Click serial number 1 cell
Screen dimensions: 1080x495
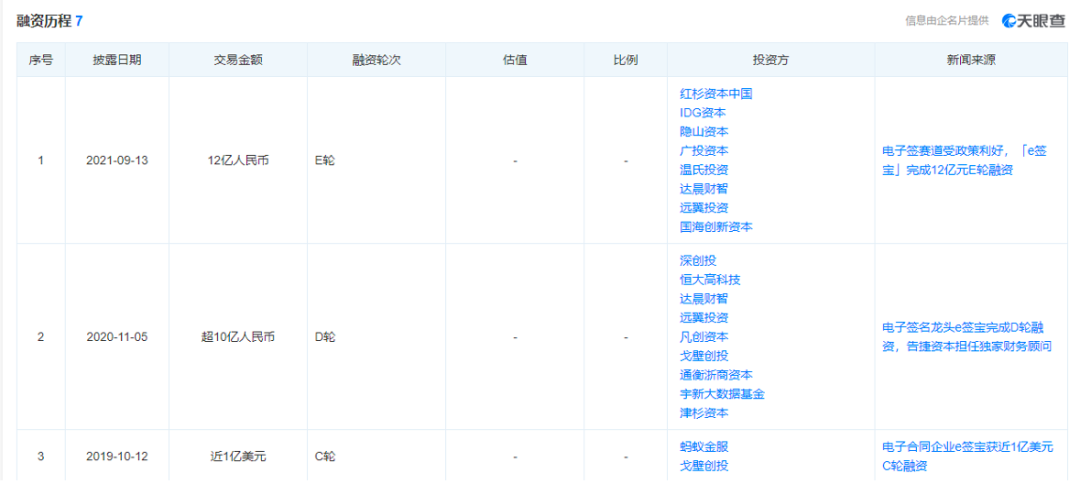tap(41, 160)
